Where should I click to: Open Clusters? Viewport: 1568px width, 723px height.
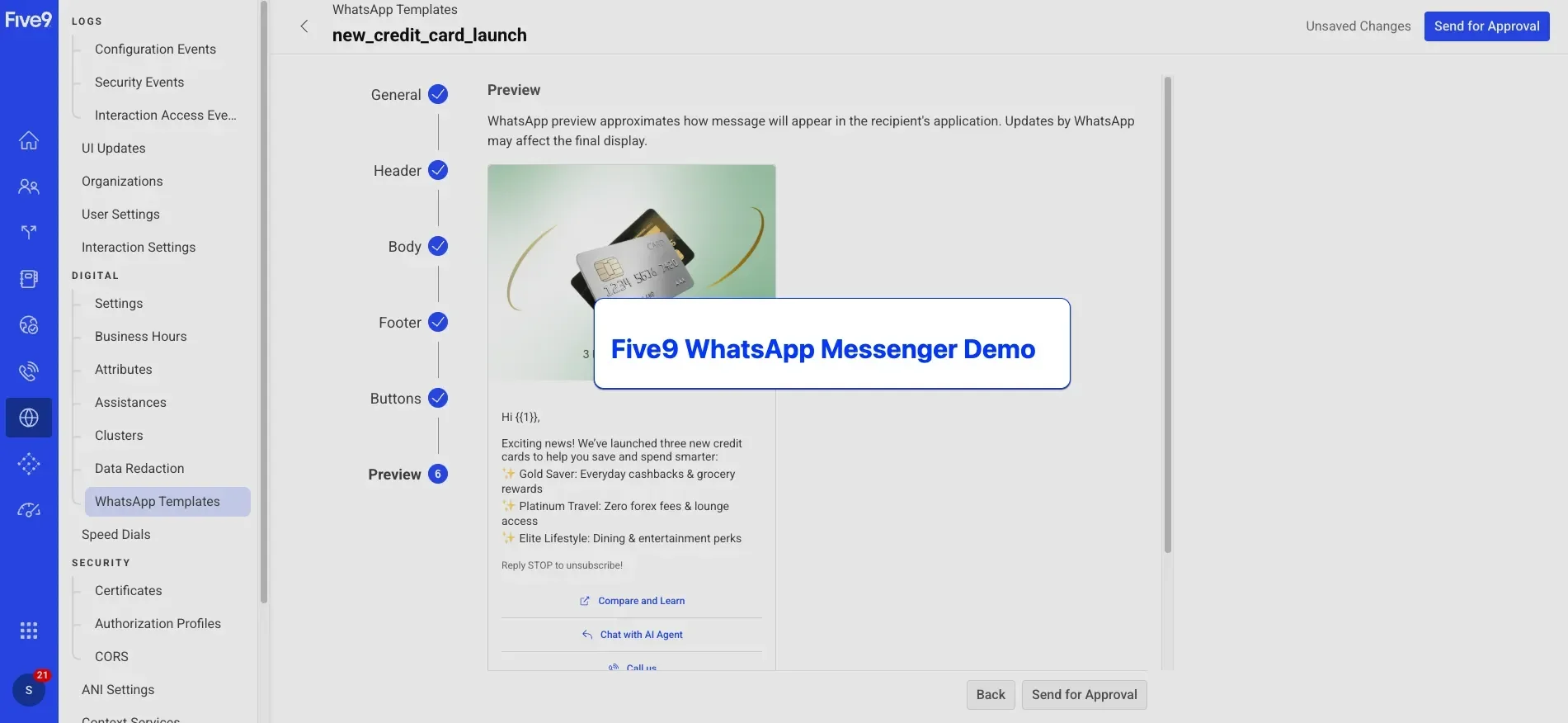click(x=119, y=436)
